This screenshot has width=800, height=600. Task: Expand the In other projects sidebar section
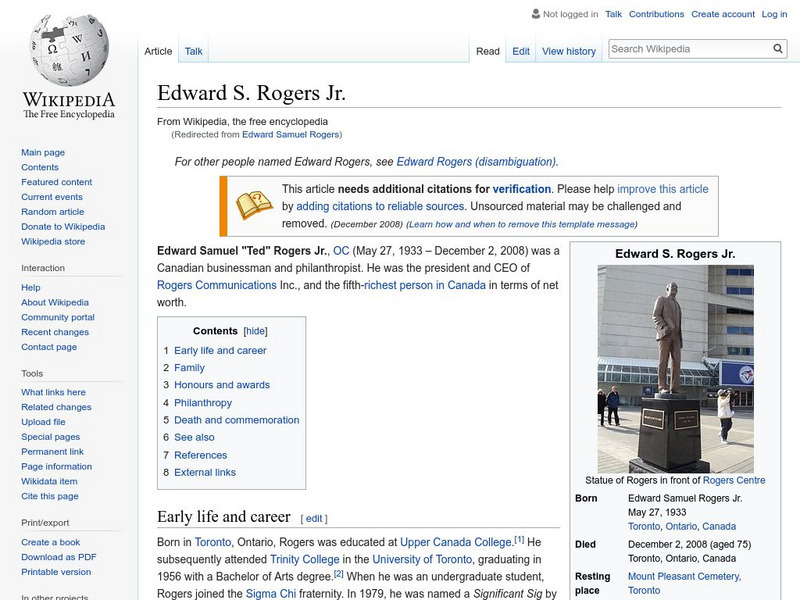click(x=55, y=596)
